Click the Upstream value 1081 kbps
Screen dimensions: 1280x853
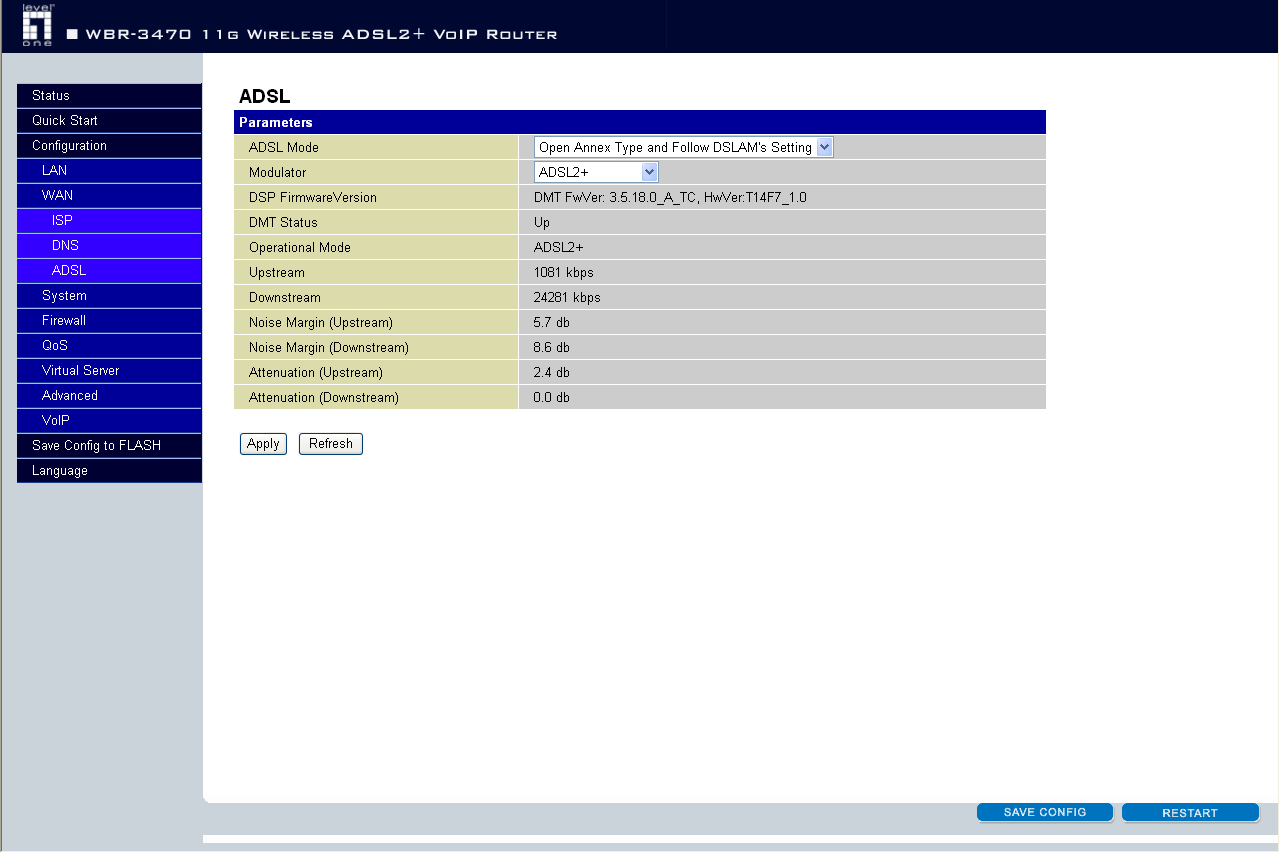(564, 273)
